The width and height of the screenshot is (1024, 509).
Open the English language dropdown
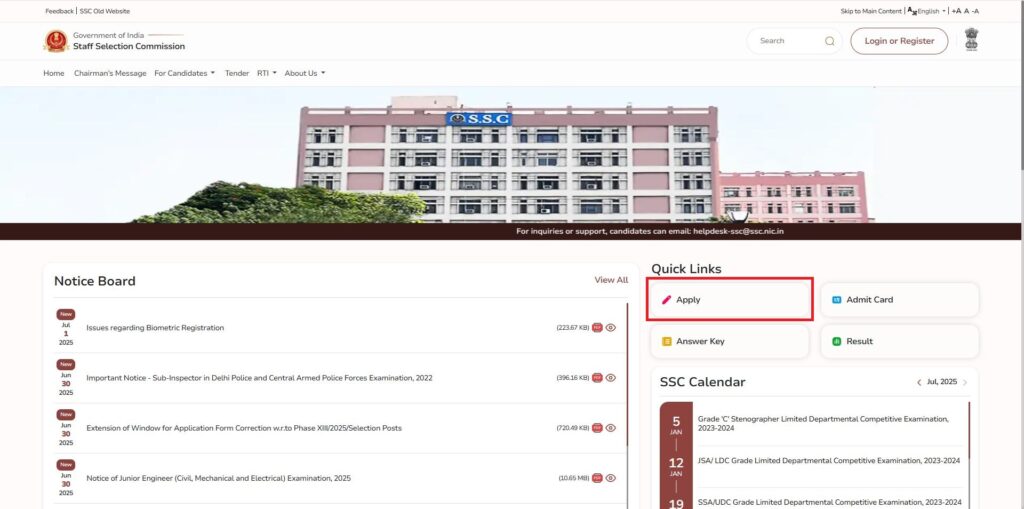pyautogui.click(x=927, y=11)
